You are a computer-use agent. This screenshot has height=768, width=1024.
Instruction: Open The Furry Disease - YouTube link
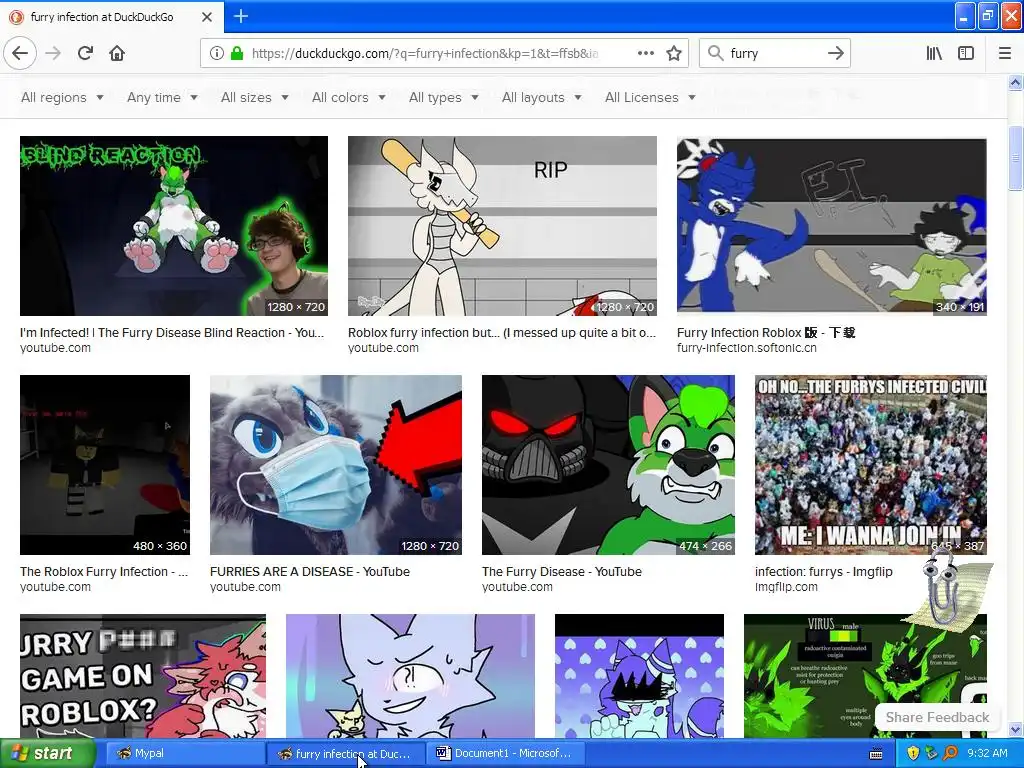pyautogui.click(x=562, y=571)
